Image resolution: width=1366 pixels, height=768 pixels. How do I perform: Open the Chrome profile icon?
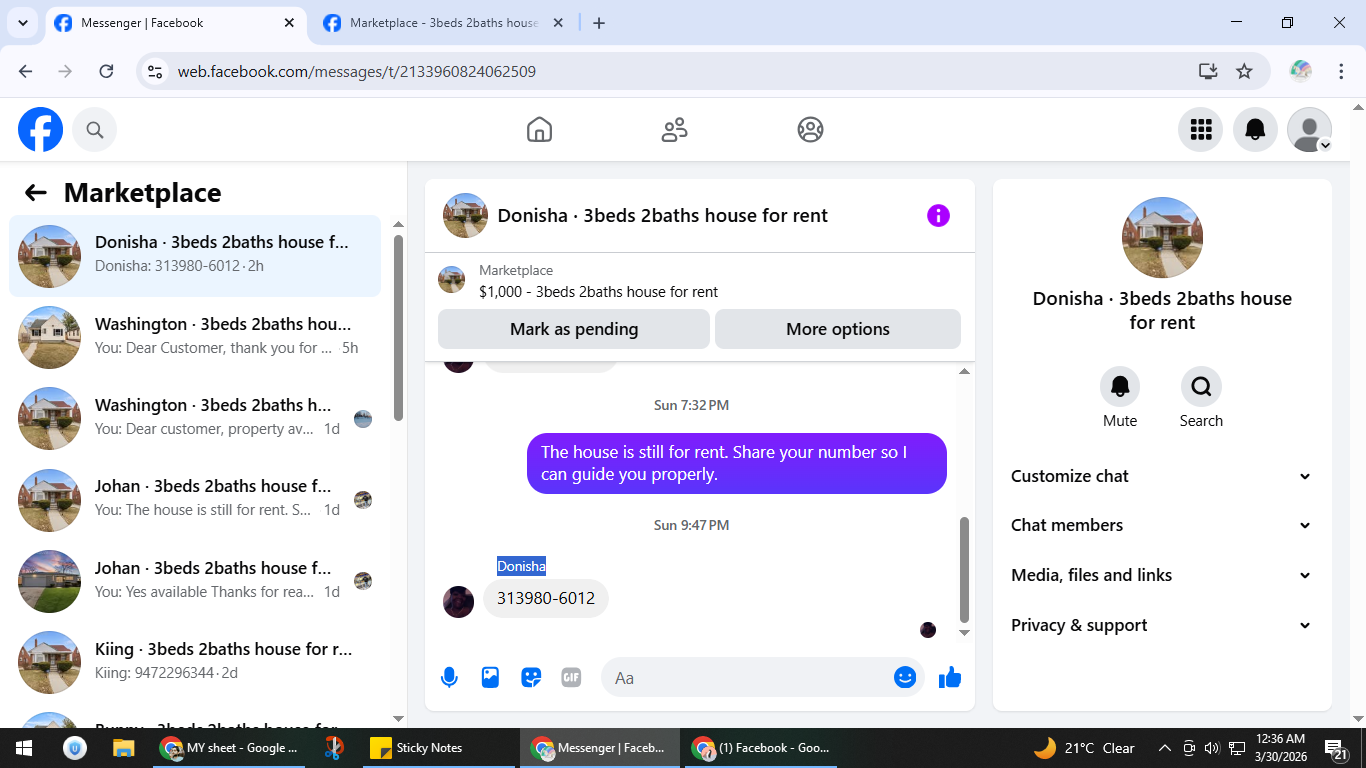[1300, 71]
